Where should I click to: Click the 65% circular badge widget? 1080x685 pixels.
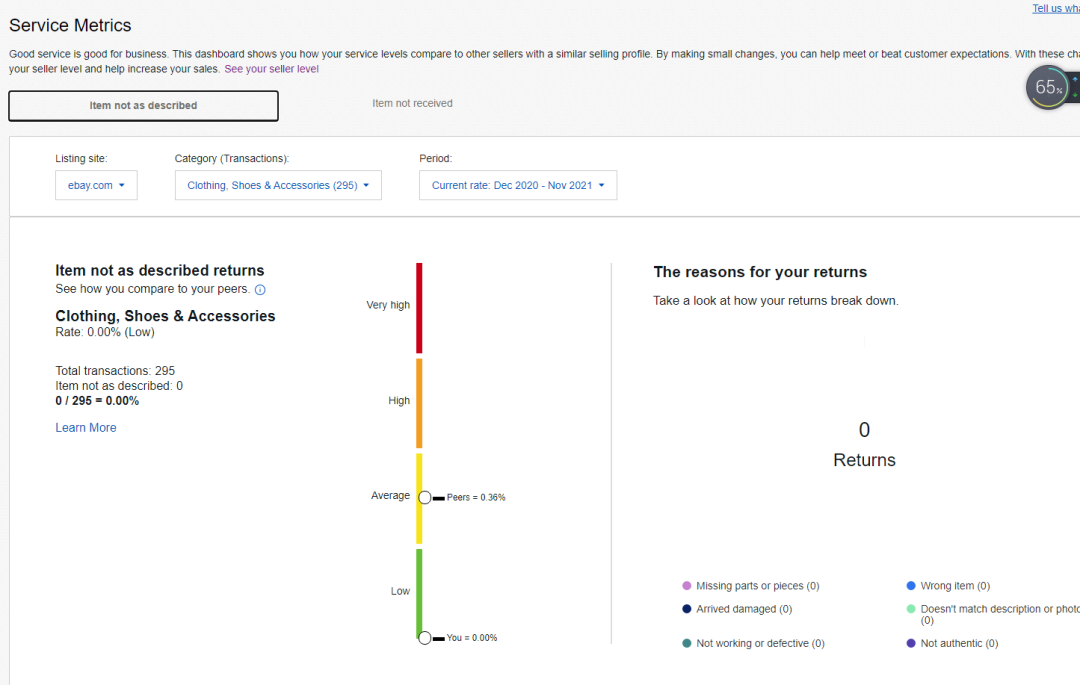coord(1047,88)
